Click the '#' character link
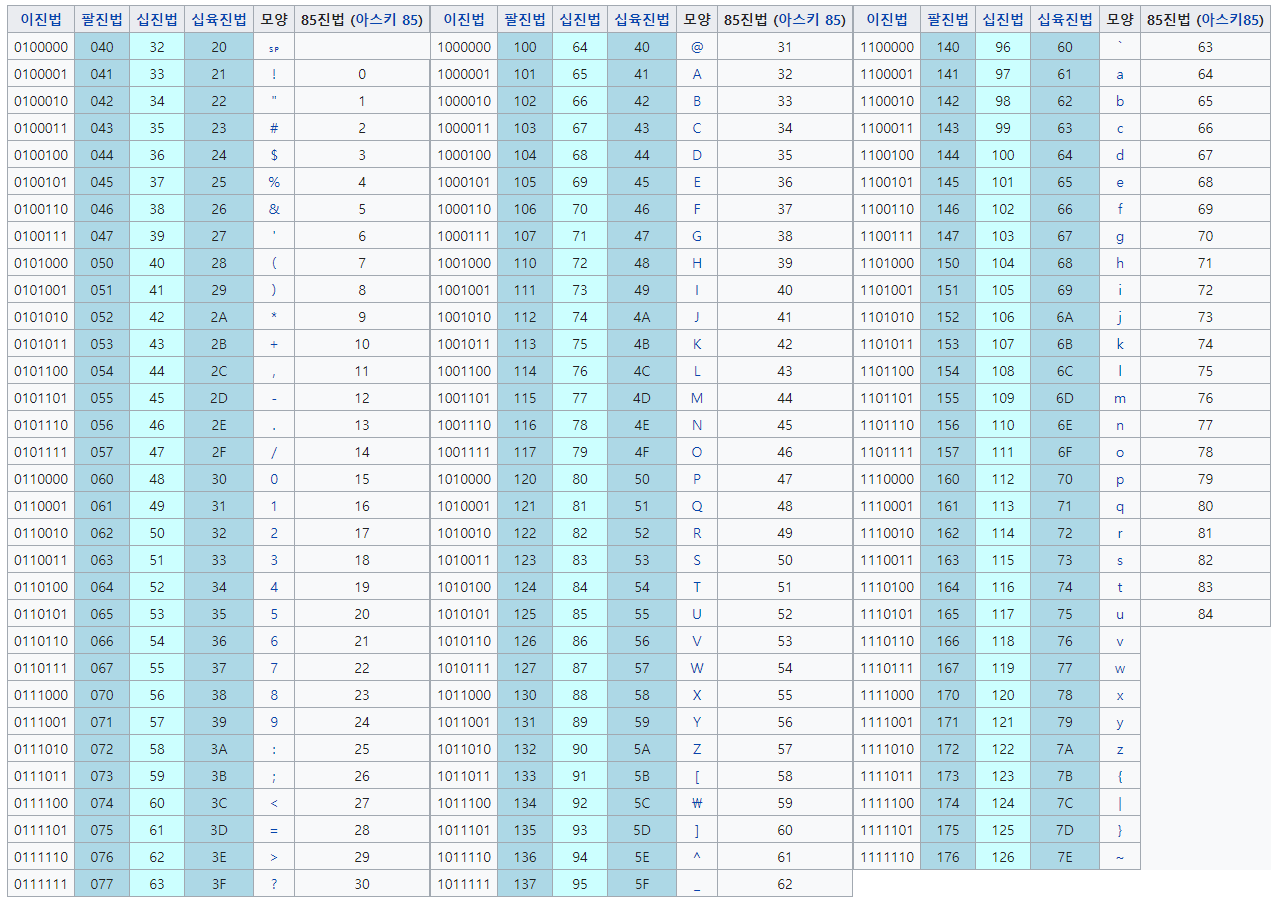Viewport: 1278px width, 905px height. click(x=274, y=128)
